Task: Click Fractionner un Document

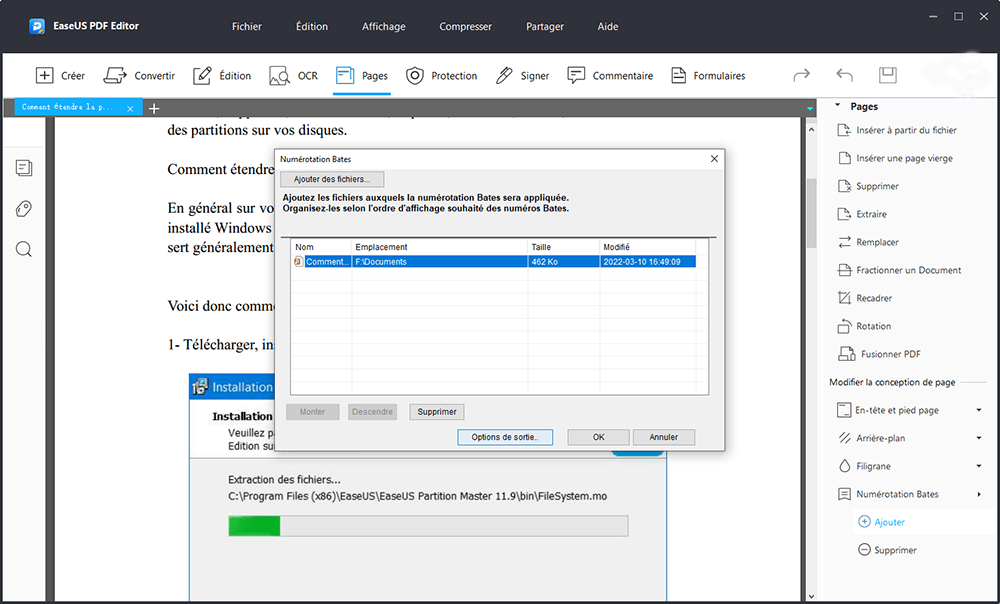Action: point(899,270)
